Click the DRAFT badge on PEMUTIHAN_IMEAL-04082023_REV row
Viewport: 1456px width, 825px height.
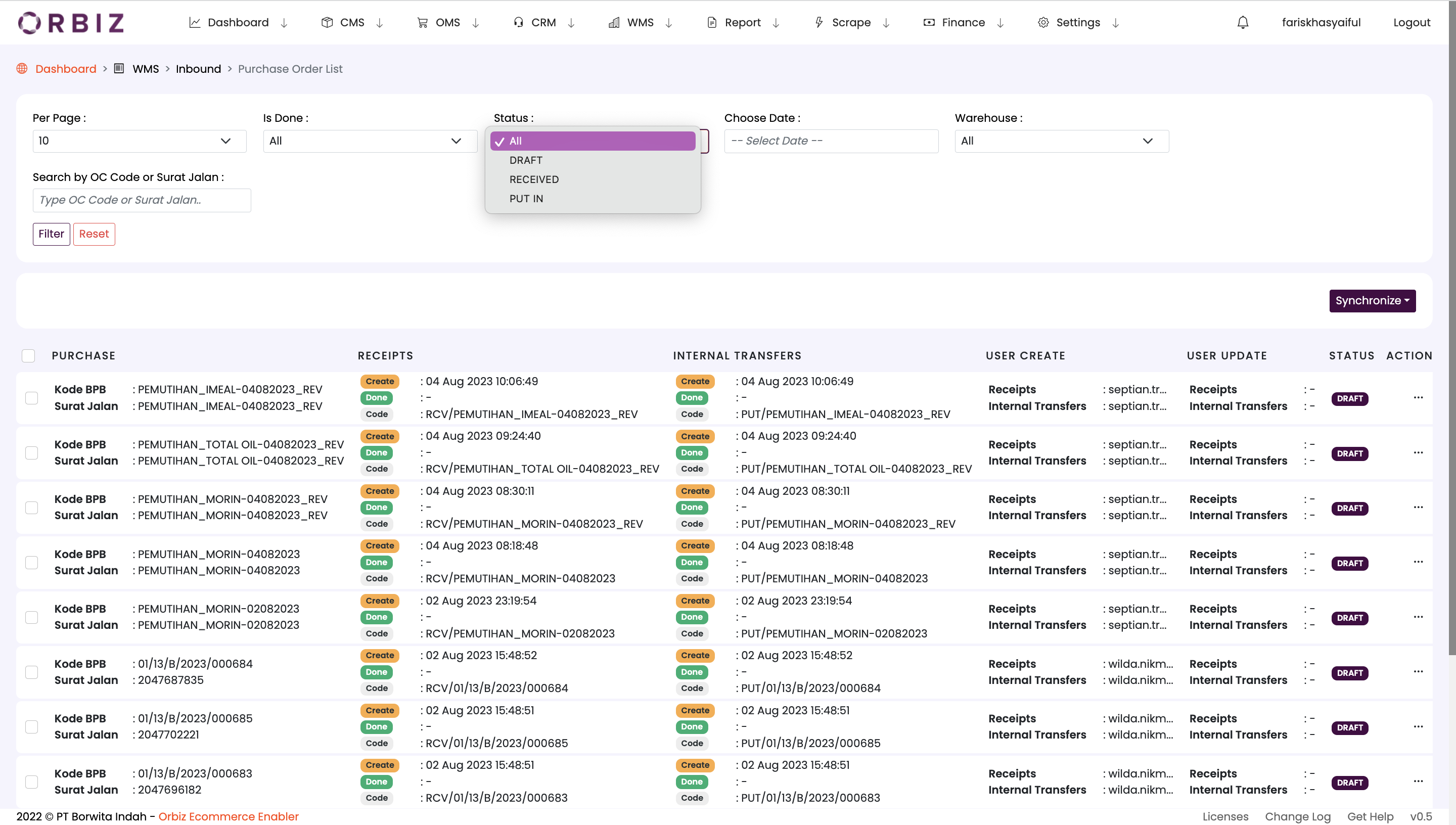(1349, 398)
